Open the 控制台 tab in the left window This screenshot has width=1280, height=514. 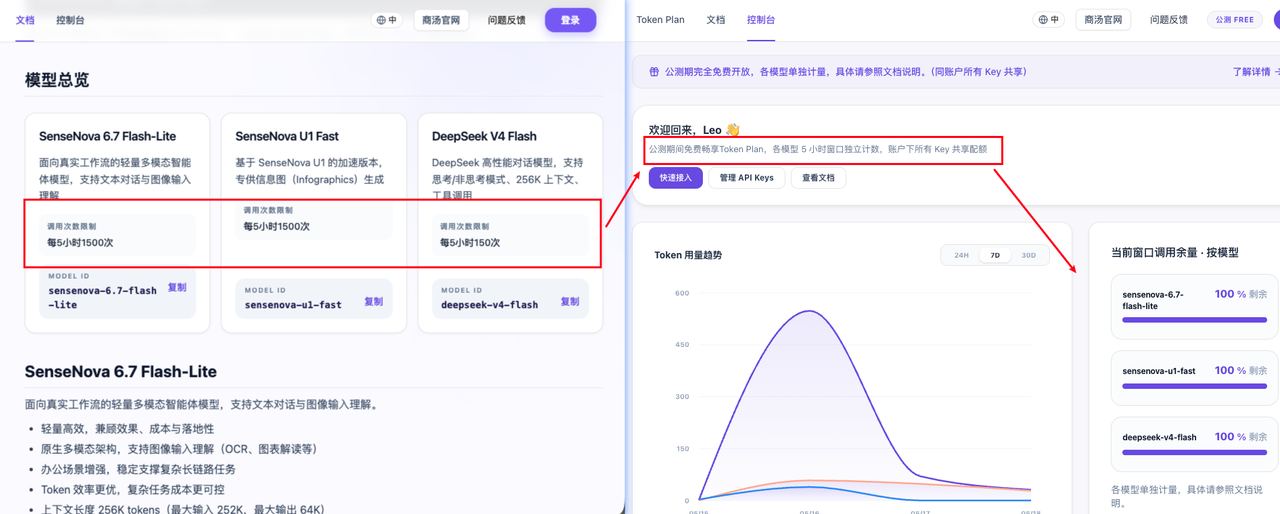pyautogui.click(x=70, y=19)
